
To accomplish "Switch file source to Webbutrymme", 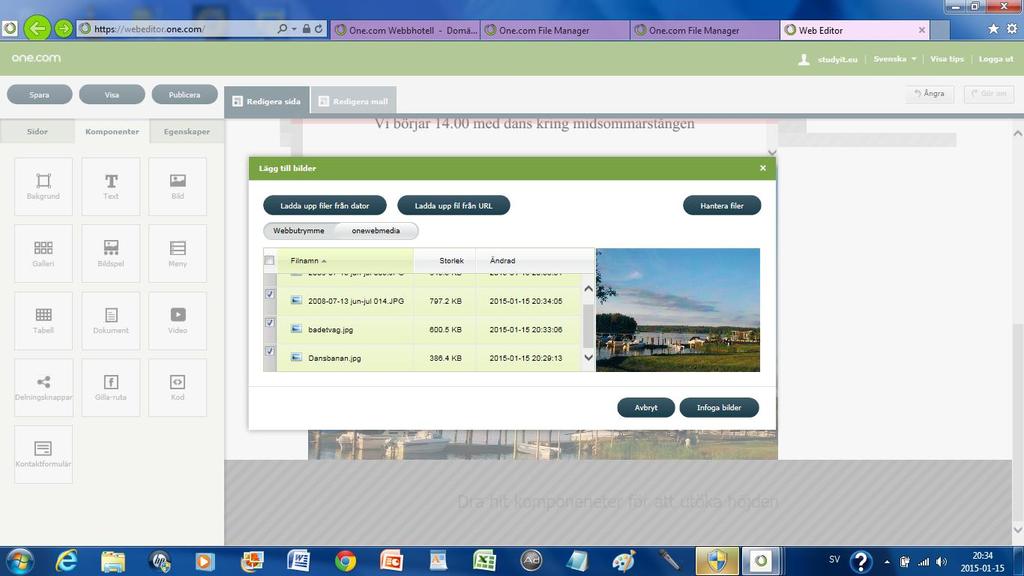I will coord(299,231).
